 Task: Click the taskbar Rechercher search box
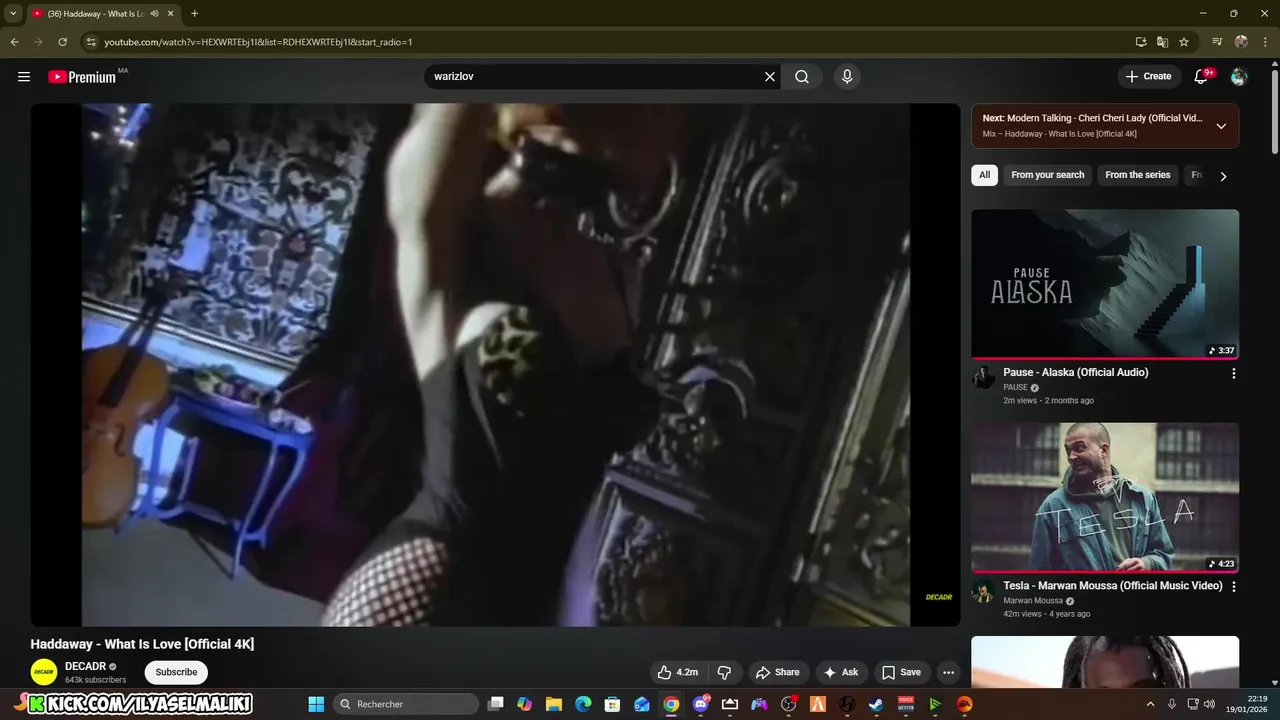coord(406,704)
